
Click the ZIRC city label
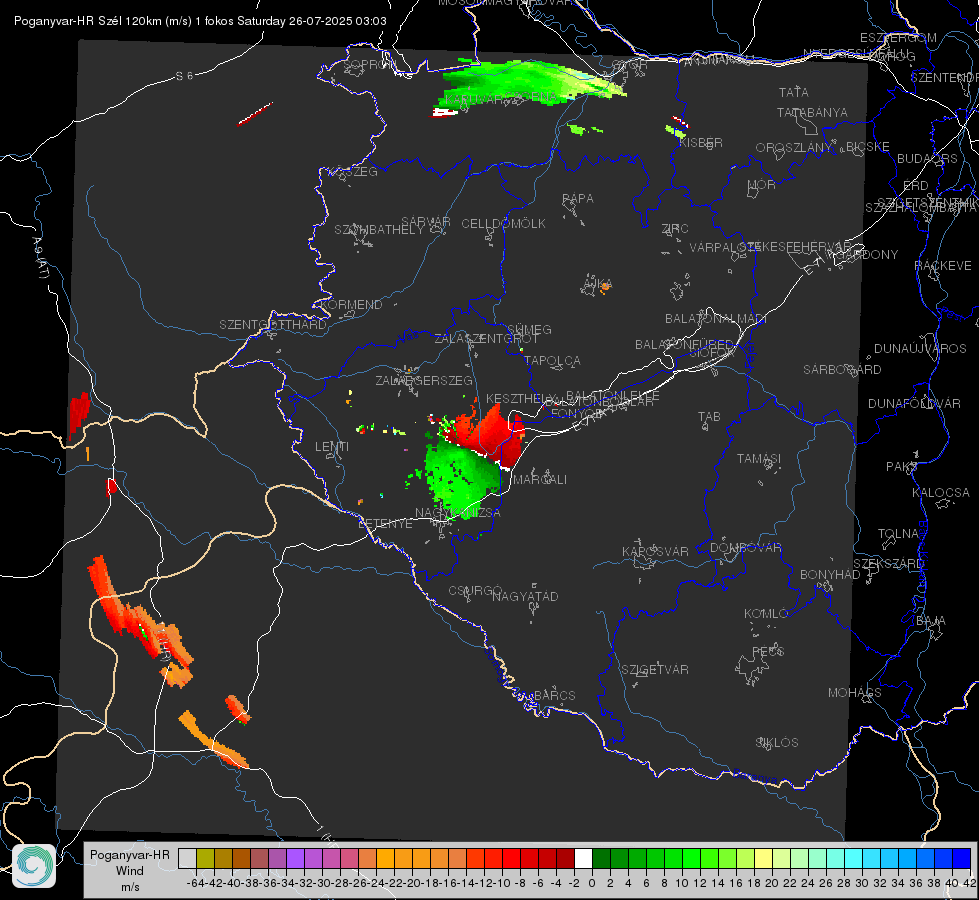pyautogui.click(x=675, y=229)
